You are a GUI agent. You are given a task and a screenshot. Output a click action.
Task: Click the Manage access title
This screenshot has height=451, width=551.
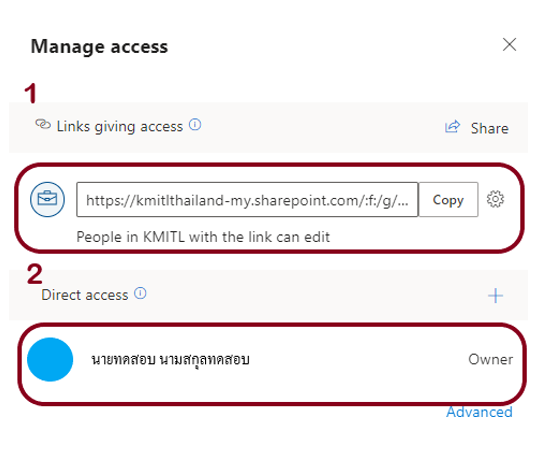[99, 47]
